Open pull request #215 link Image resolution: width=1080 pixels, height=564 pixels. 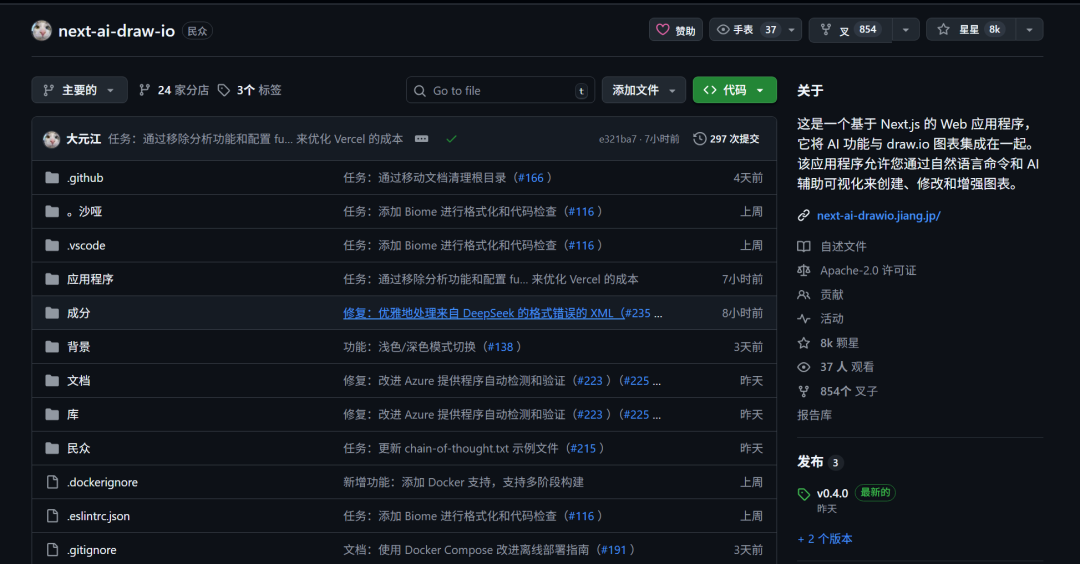tap(583, 448)
